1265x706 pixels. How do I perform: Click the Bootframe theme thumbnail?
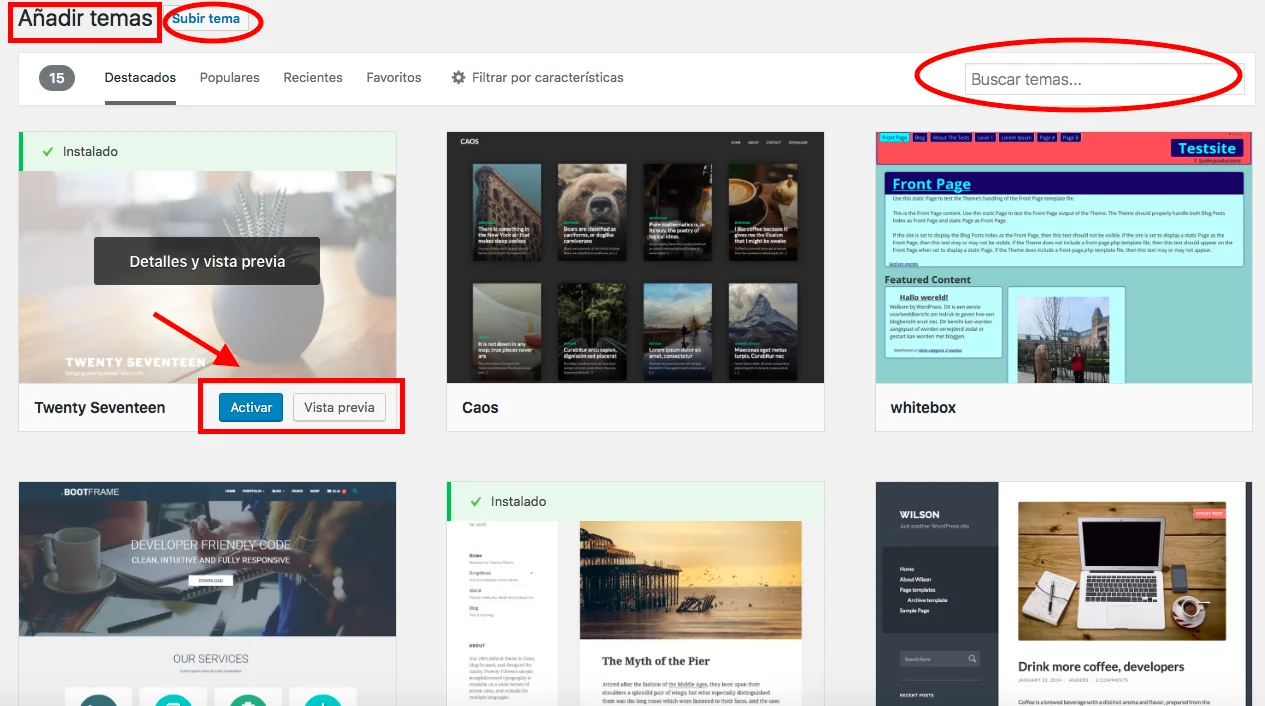coord(207,593)
